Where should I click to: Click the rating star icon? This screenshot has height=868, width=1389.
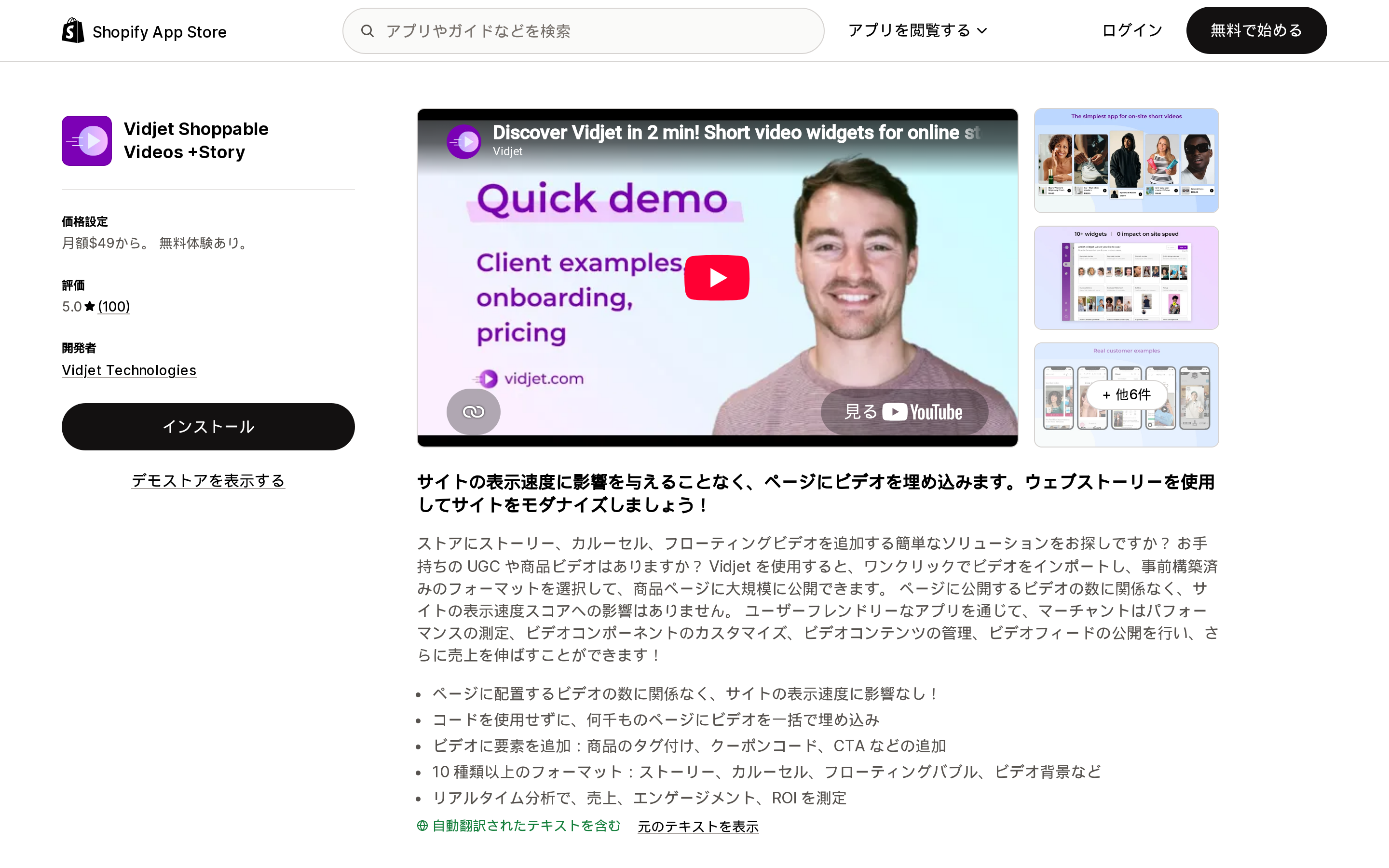(x=90, y=306)
